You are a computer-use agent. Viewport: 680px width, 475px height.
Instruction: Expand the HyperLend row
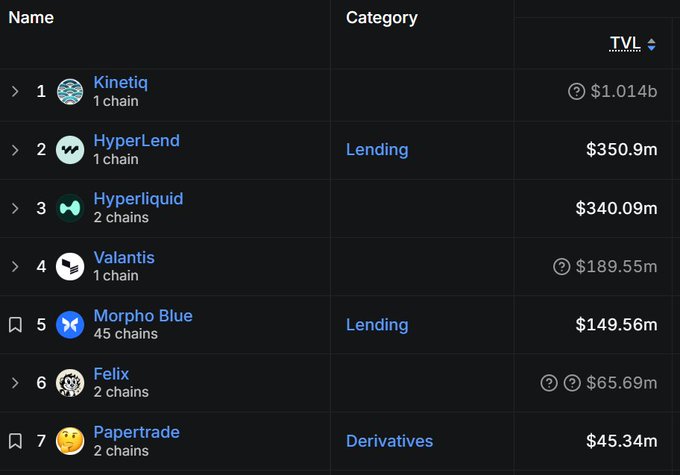click(15, 150)
